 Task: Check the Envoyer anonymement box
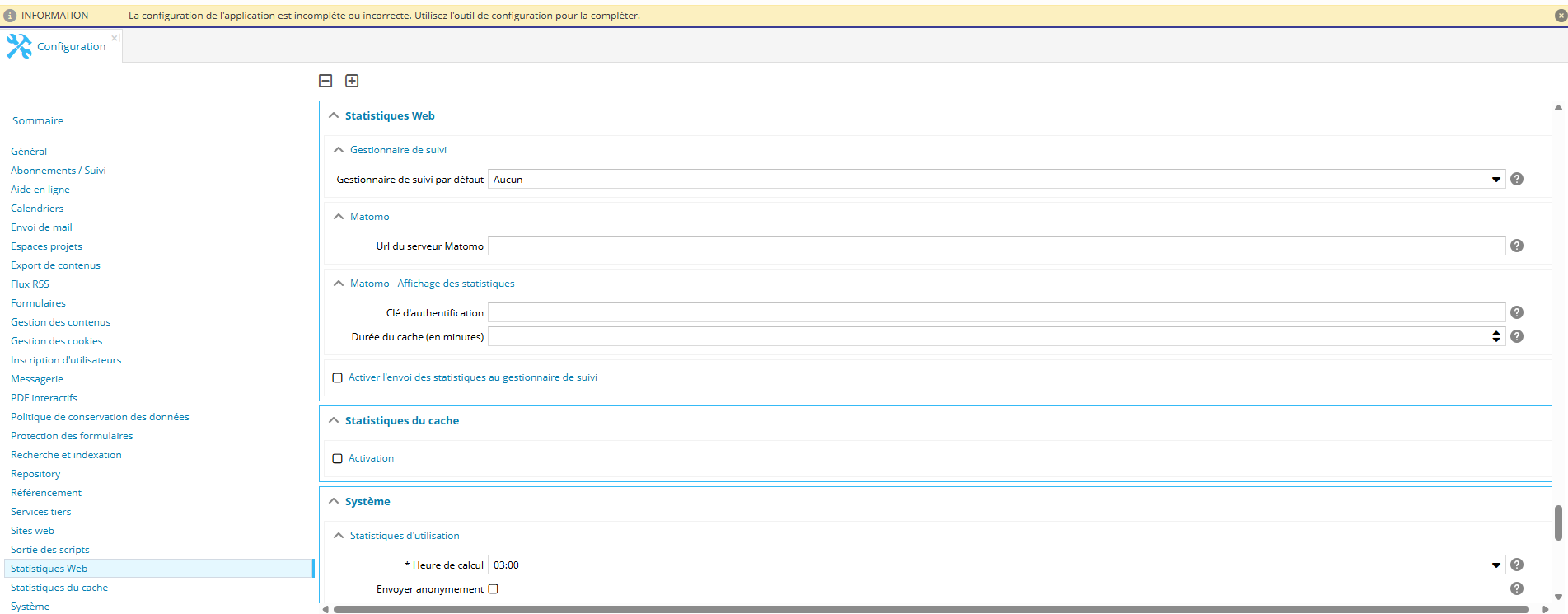tap(494, 589)
